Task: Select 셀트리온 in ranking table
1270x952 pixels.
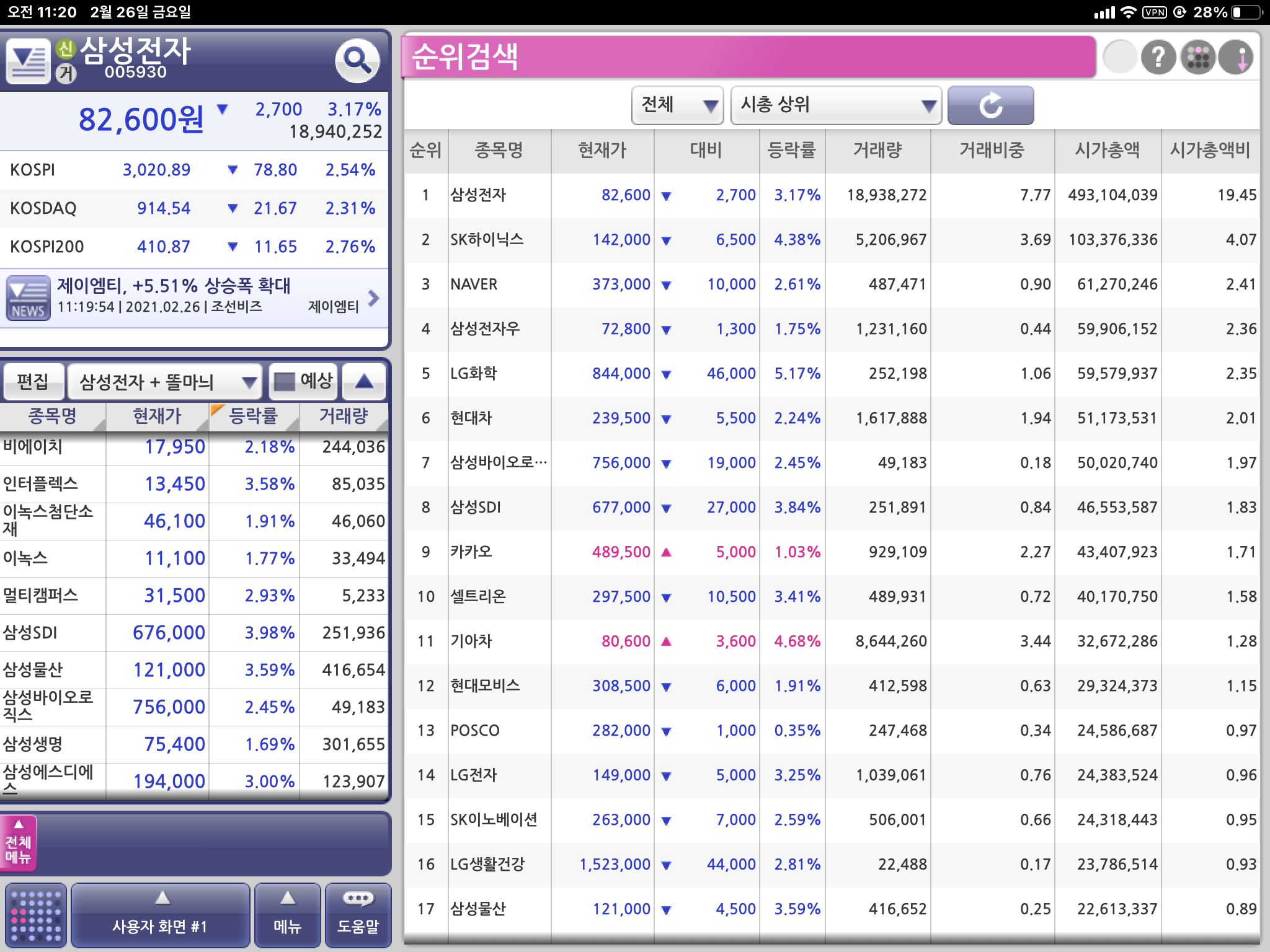Action: point(832,597)
